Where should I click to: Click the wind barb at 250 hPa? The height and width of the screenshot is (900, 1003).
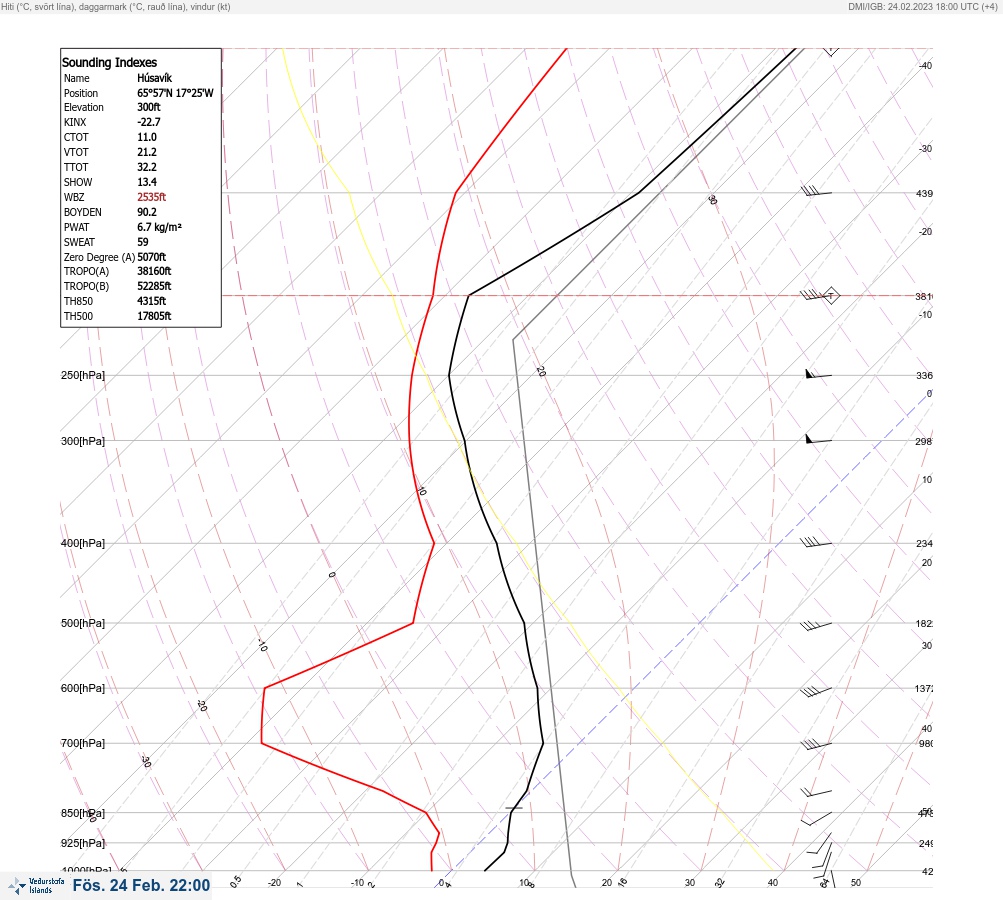[818, 374]
